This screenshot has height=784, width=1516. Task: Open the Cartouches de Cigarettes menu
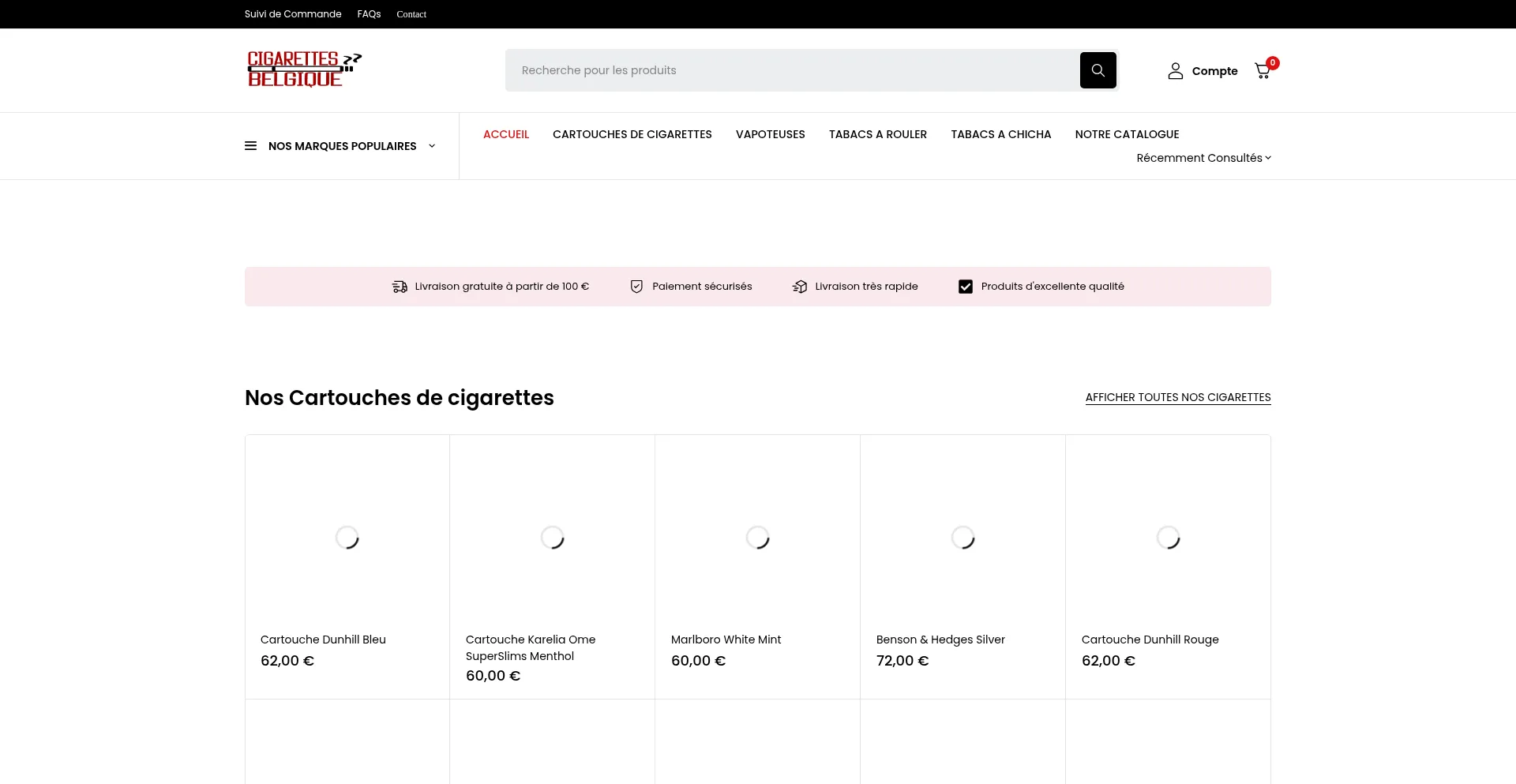click(x=632, y=134)
